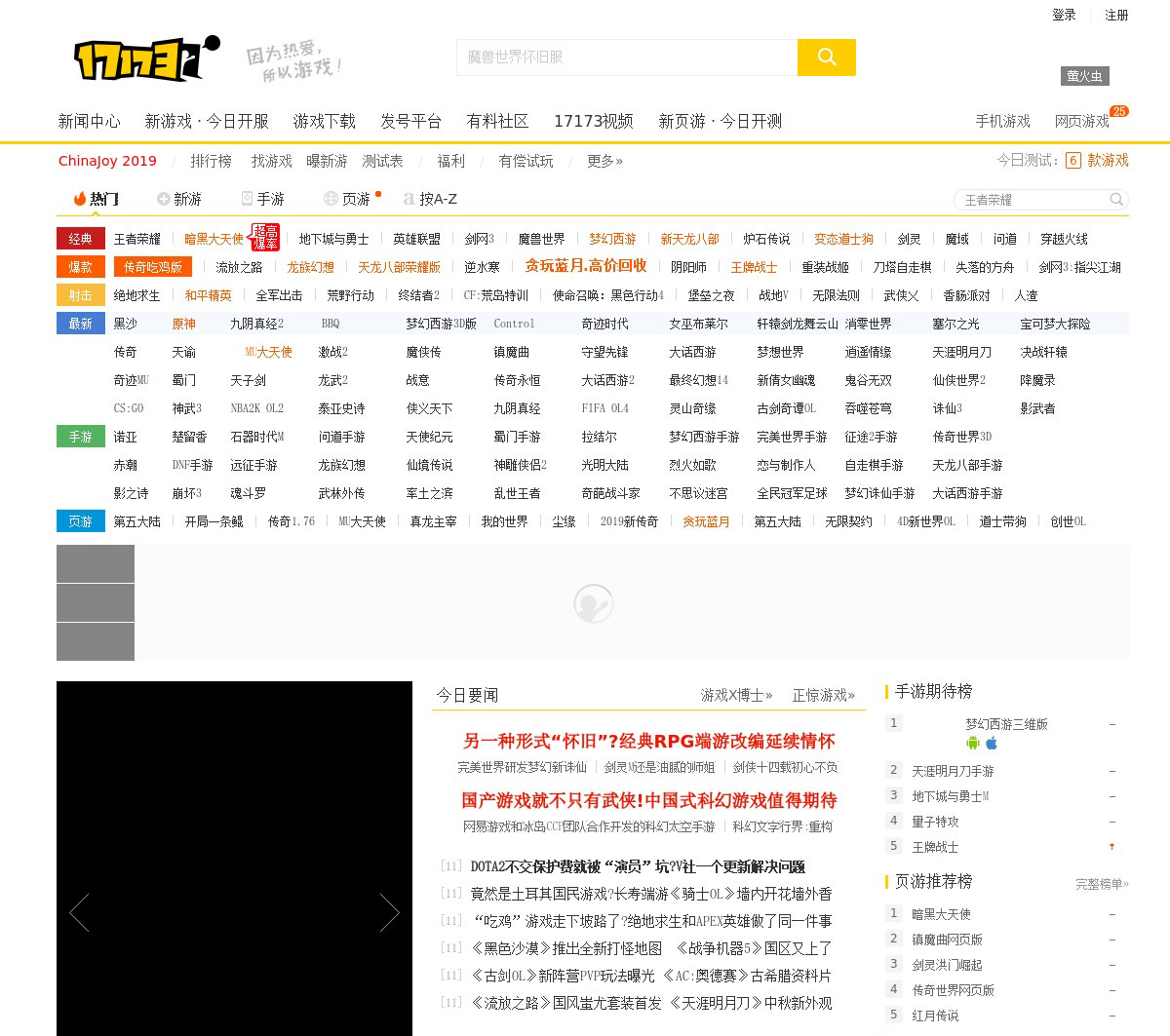Advance carousel with right arrow

click(x=389, y=913)
